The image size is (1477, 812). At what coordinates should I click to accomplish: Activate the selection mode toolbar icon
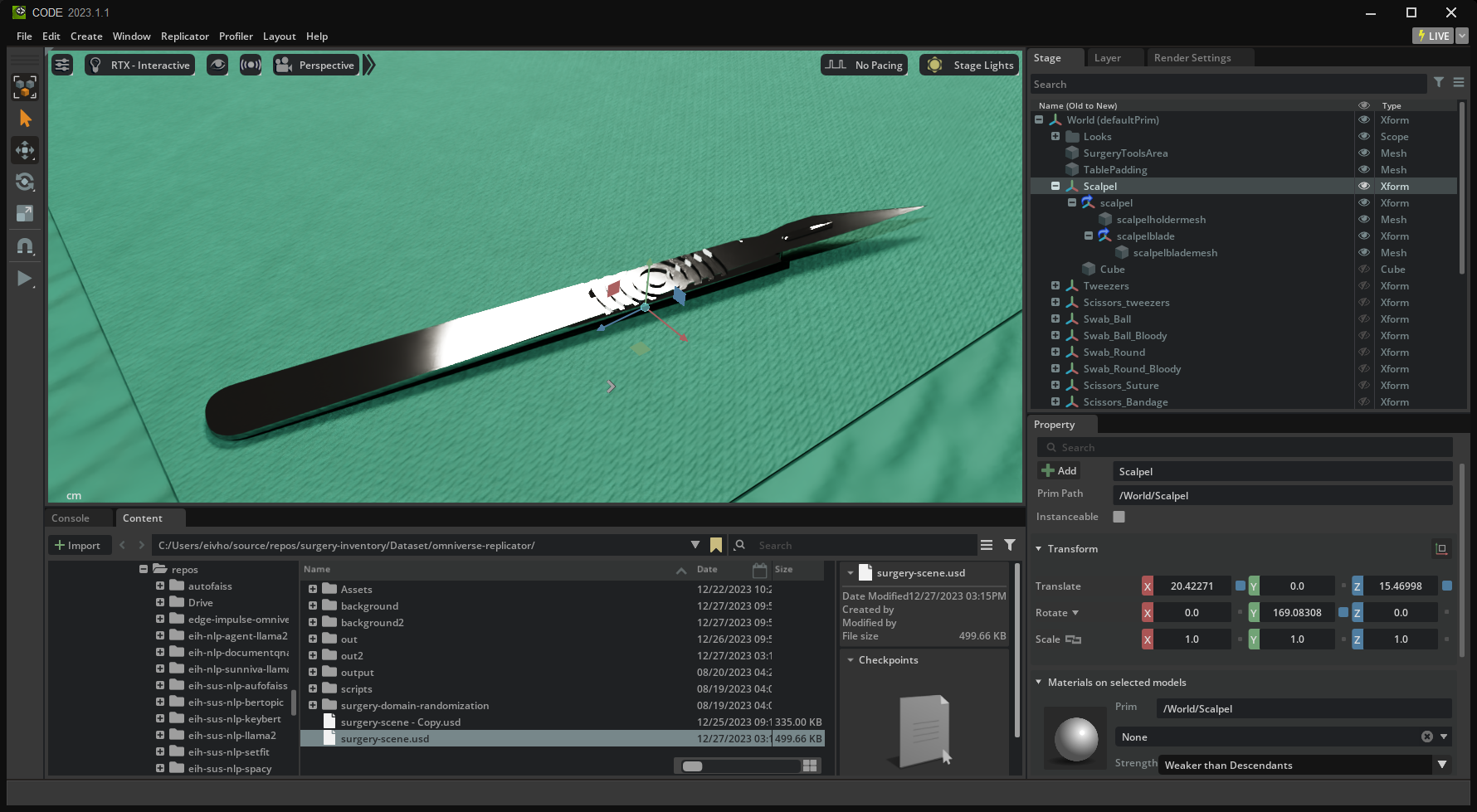[x=25, y=87]
